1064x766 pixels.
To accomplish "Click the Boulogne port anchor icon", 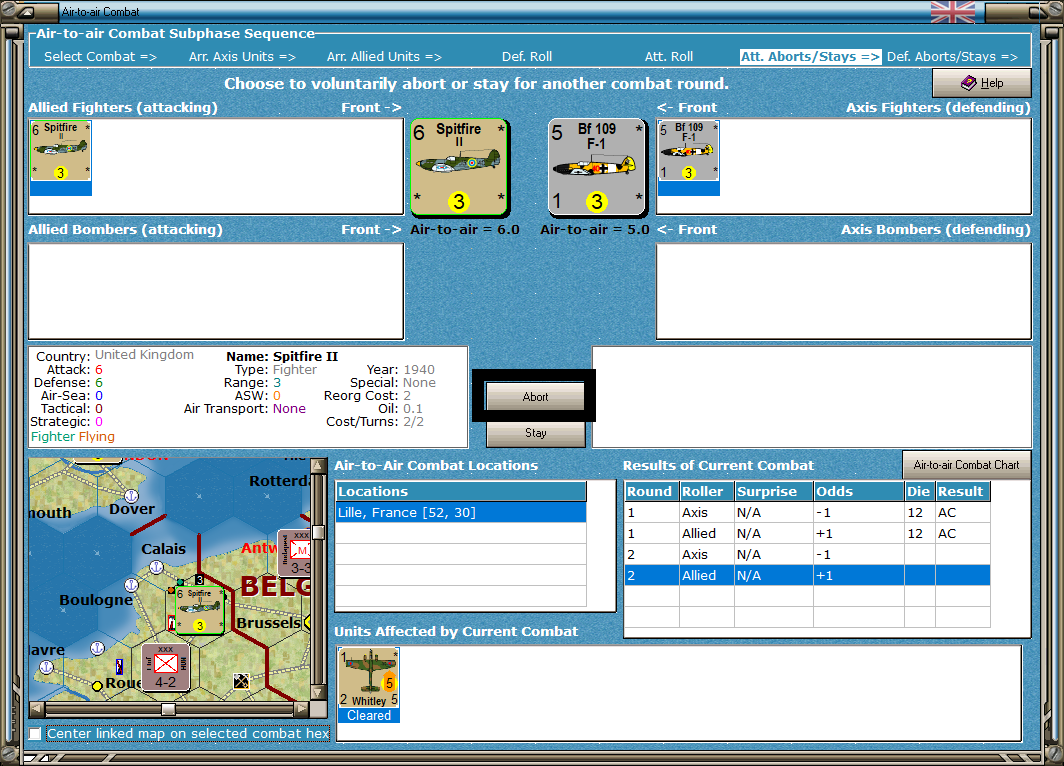I will pos(132,585).
